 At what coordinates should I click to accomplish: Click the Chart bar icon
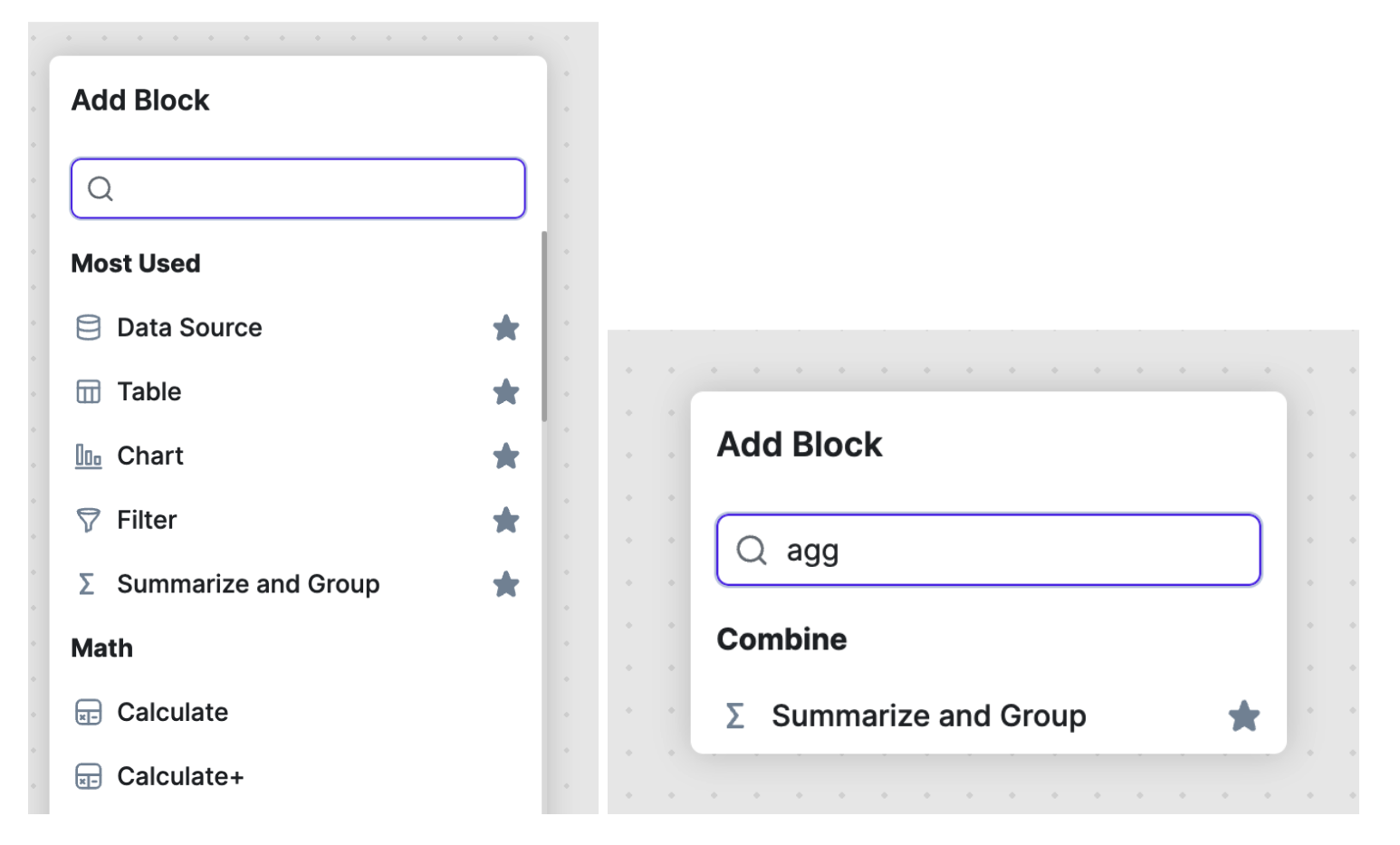tap(88, 456)
